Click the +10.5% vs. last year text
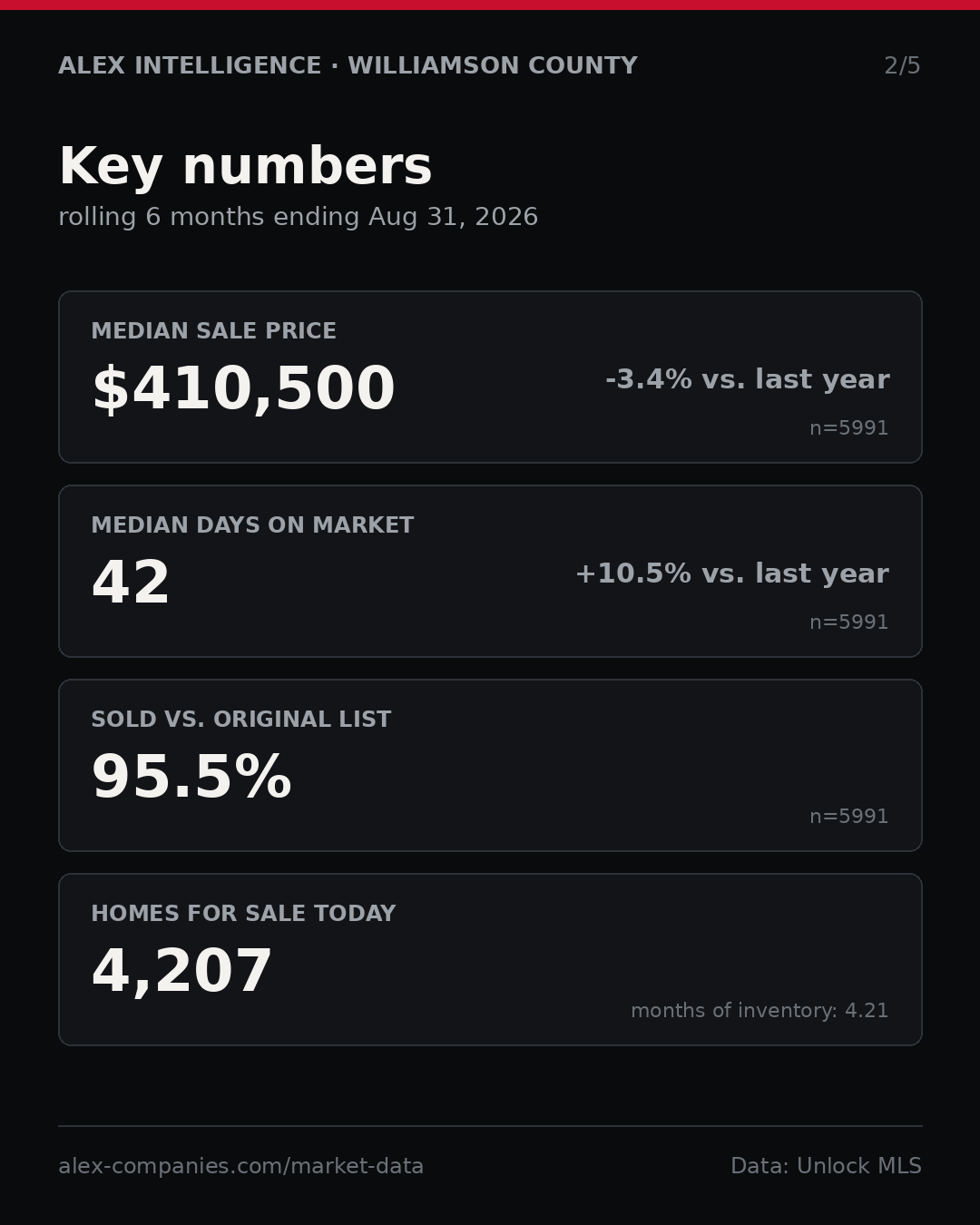Viewport: 980px width, 1225px height. tap(732, 573)
